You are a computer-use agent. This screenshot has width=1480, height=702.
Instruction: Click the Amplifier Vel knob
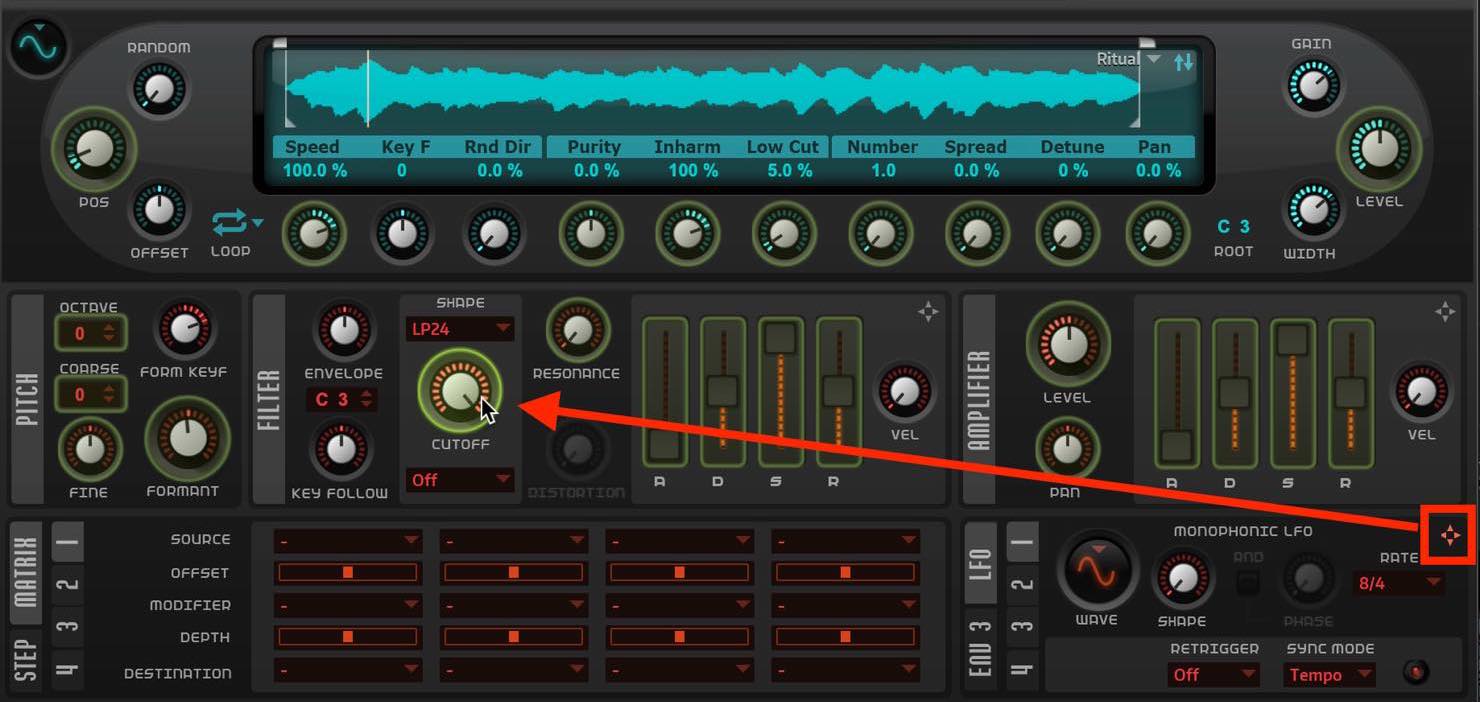pyautogui.click(x=1421, y=391)
